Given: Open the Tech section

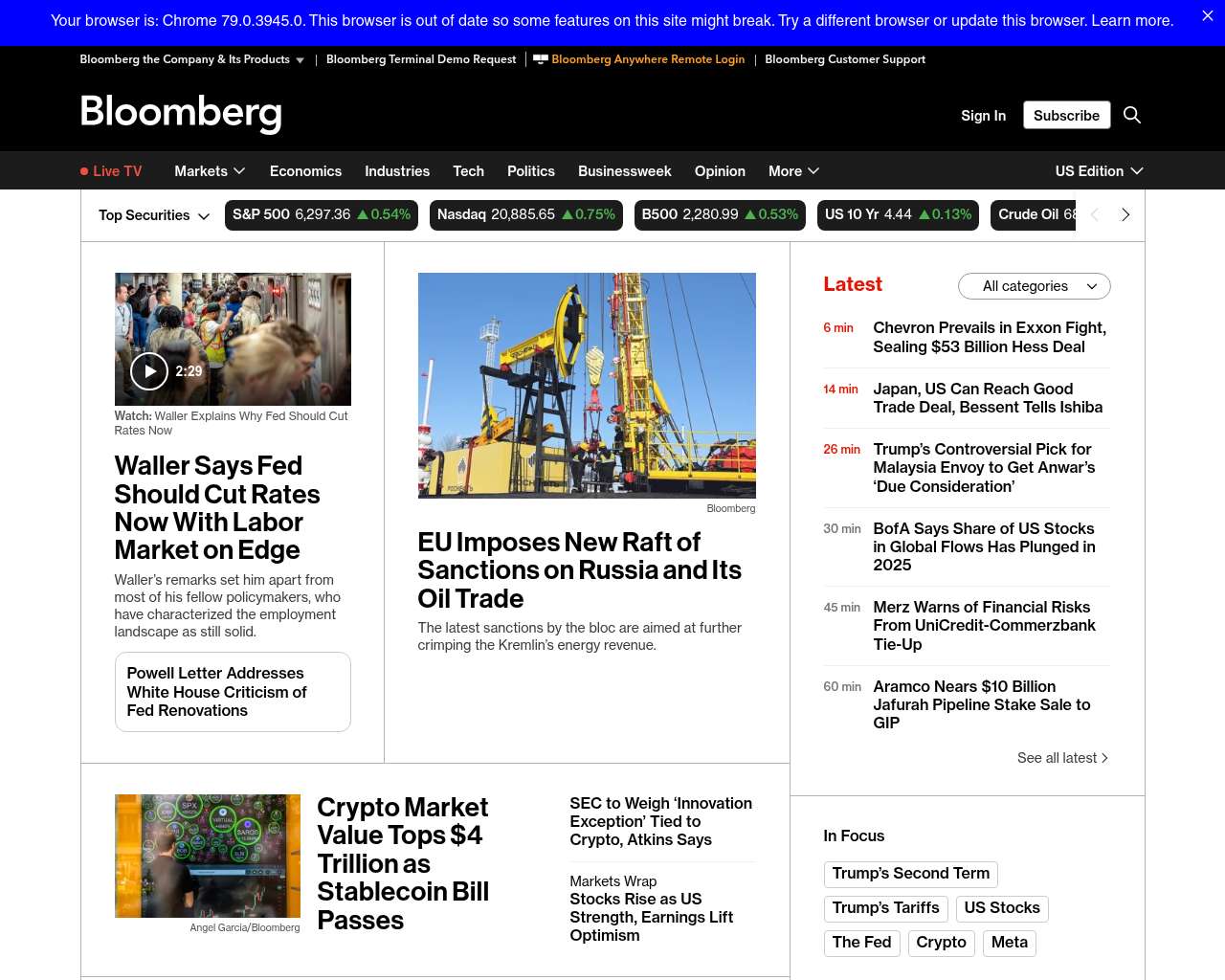Looking at the screenshot, I should 468,171.
